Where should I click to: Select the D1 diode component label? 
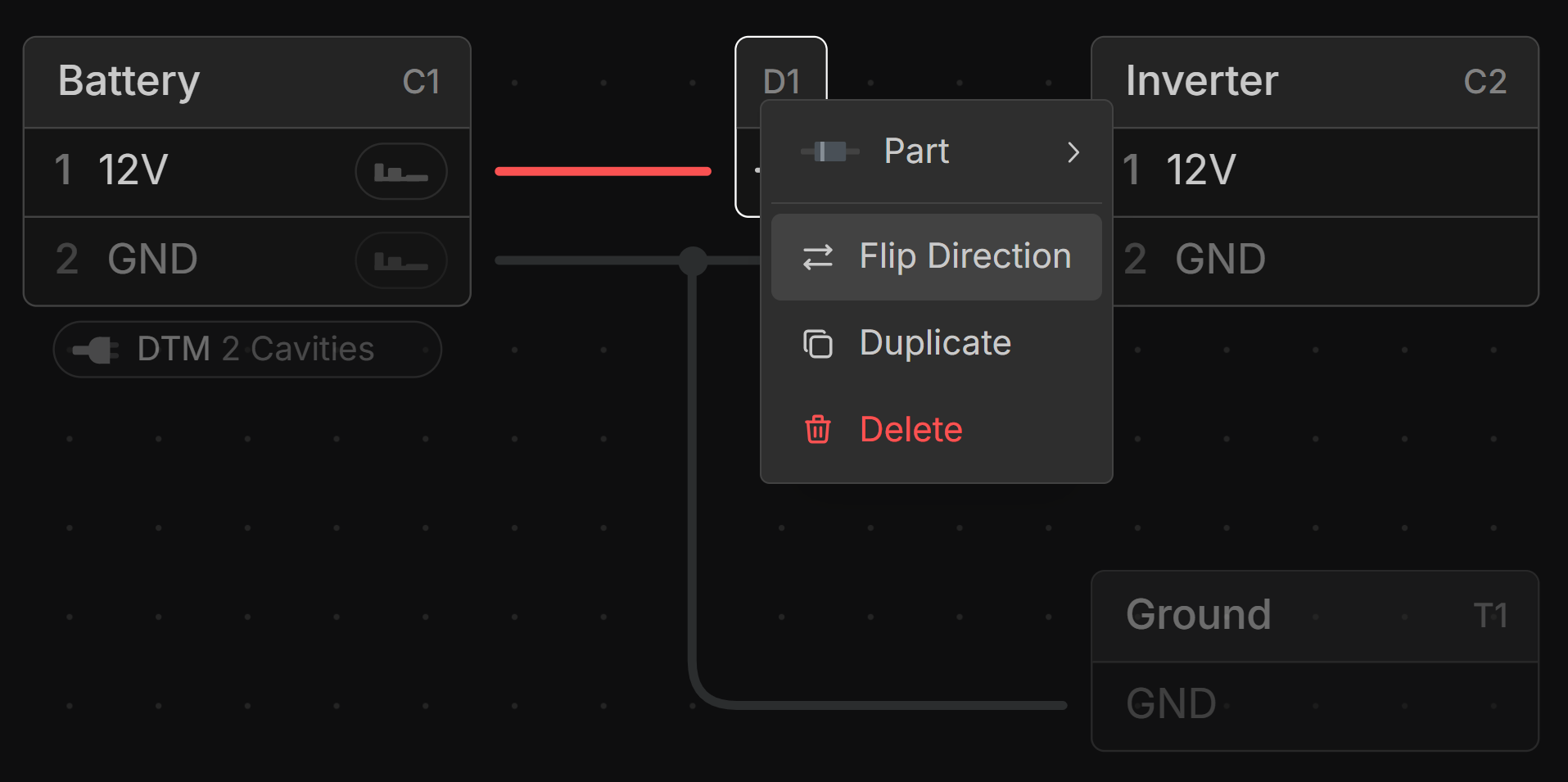point(781,82)
